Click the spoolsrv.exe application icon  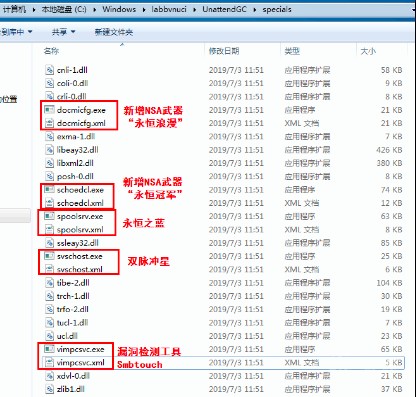[x=49, y=216]
